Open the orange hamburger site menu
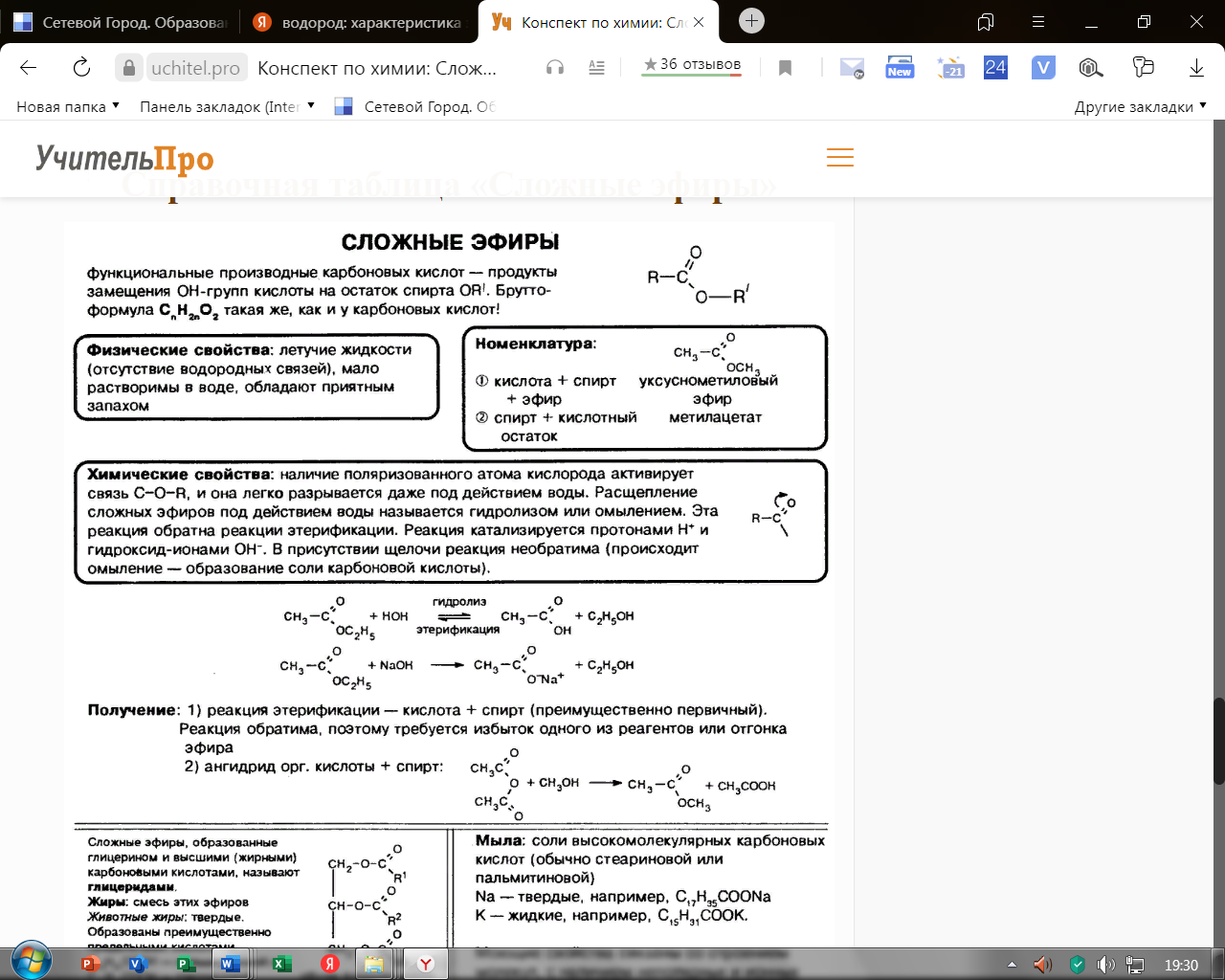The width and height of the screenshot is (1225, 980). (839, 158)
